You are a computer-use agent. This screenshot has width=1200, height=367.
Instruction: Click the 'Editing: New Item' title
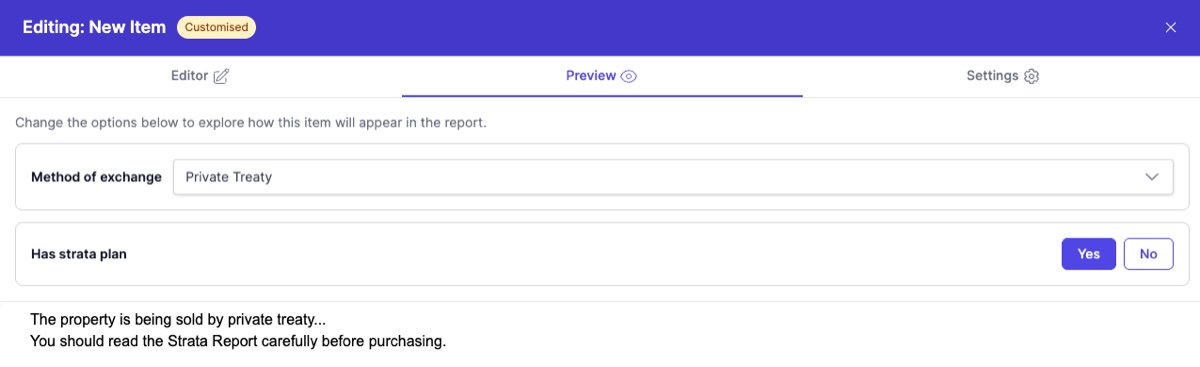tap(94, 27)
